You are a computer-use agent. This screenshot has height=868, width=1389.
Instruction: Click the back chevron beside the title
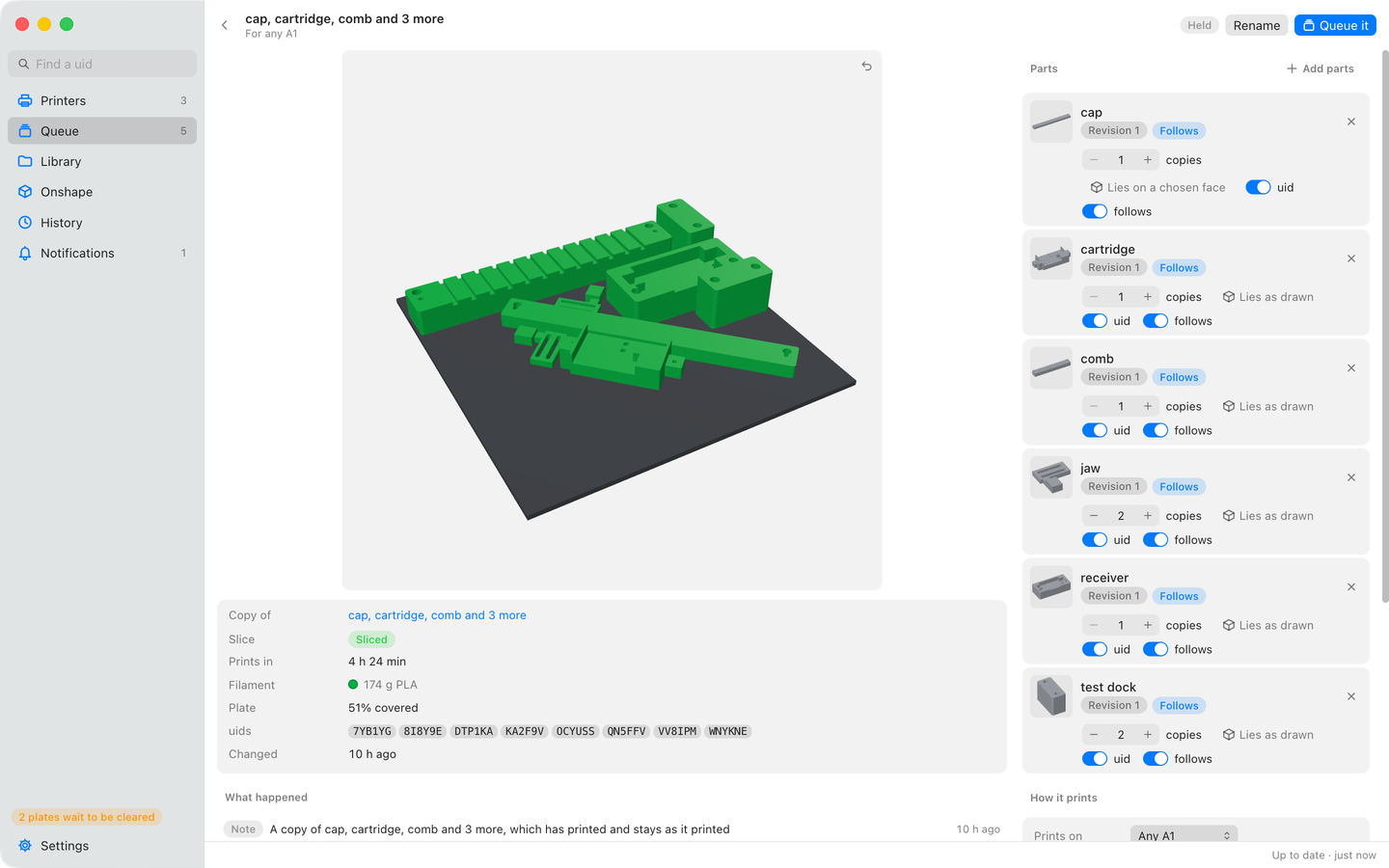tap(225, 26)
